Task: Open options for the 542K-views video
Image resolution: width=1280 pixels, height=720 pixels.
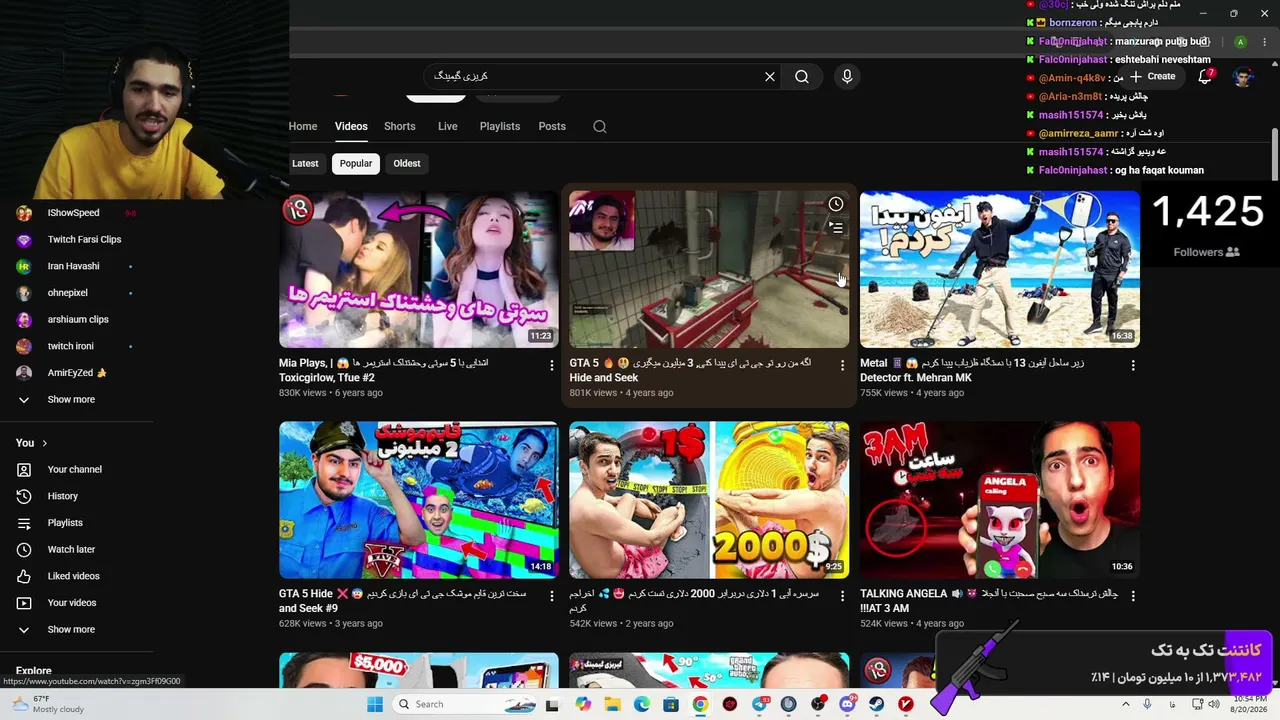Action: 842,596
